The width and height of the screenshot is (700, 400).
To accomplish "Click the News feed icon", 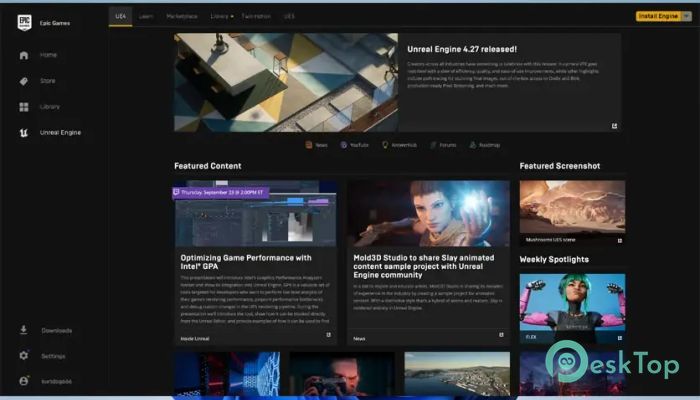I will pyautogui.click(x=308, y=145).
